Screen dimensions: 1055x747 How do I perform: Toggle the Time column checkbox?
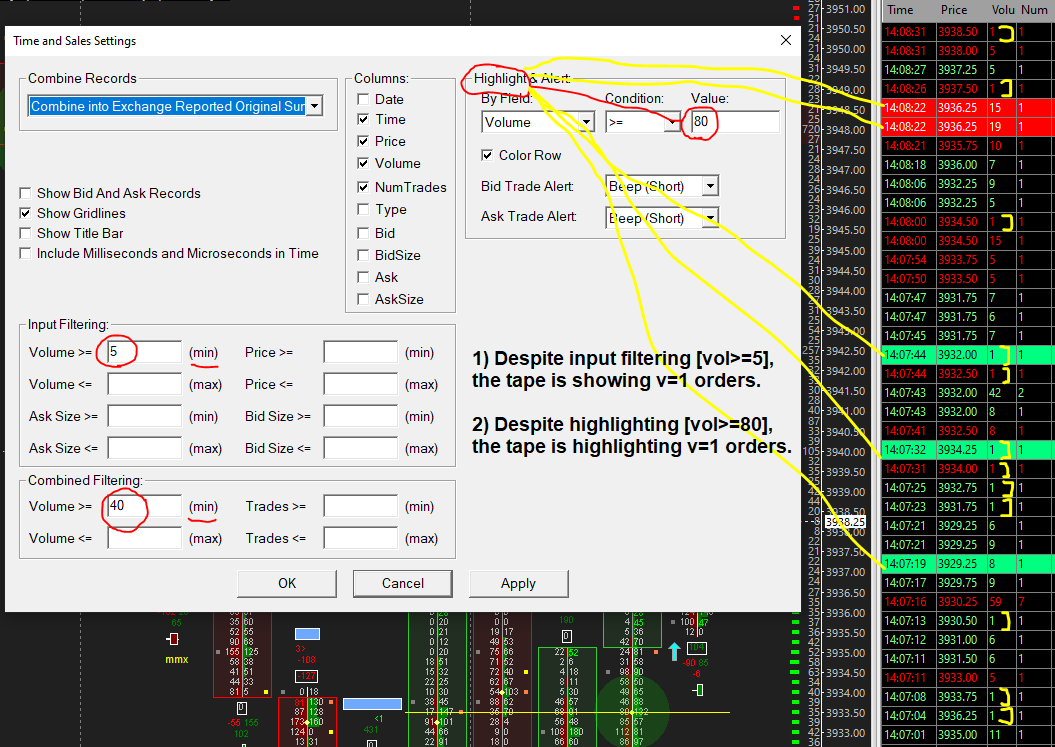(363, 119)
